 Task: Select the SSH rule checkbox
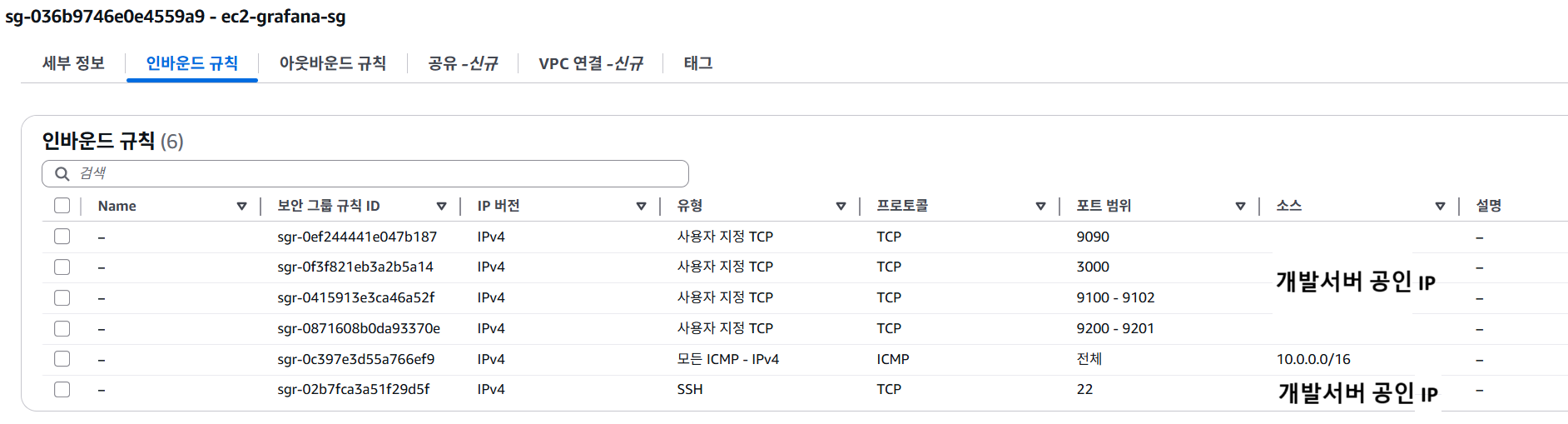(x=62, y=389)
